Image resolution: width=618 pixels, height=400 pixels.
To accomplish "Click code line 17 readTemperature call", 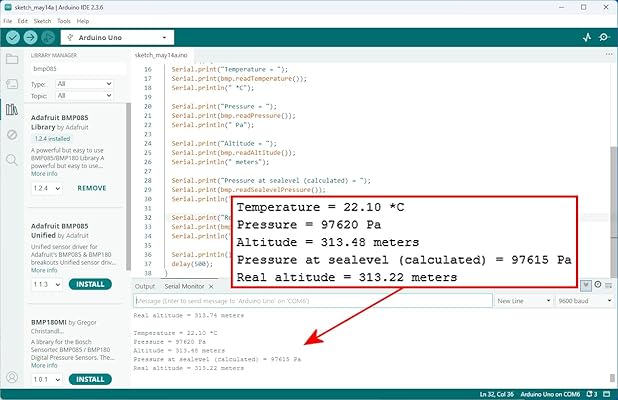I will coord(239,78).
